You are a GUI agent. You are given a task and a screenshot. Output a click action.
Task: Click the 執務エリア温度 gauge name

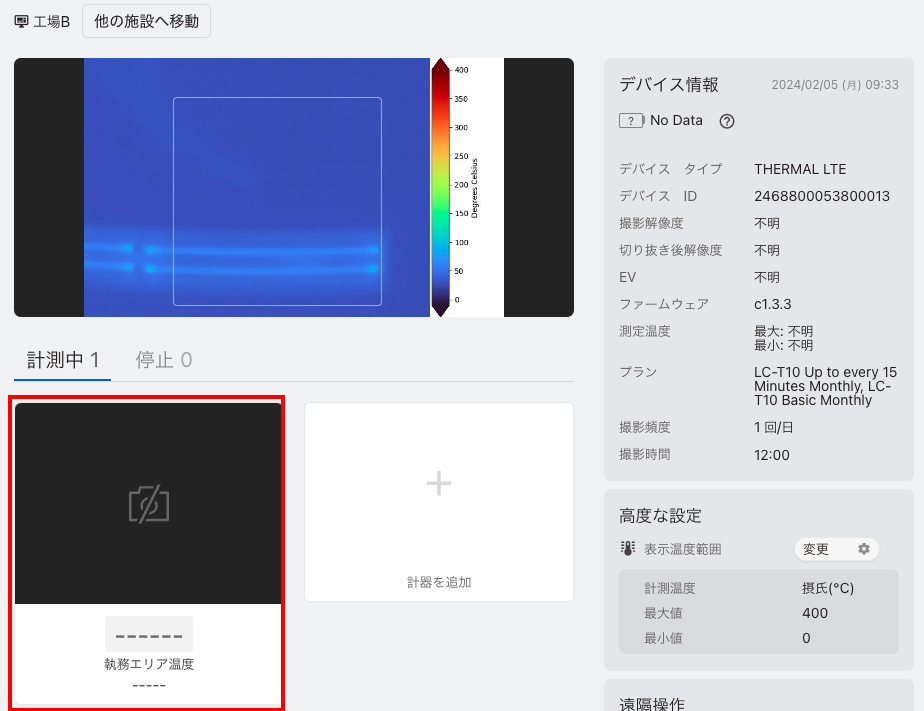[x=148, y=664]
